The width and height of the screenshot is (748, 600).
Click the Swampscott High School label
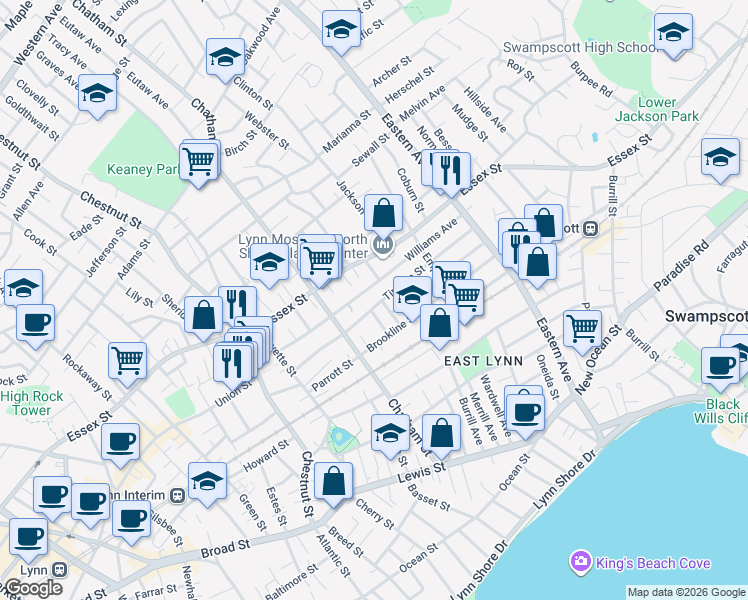580,48
